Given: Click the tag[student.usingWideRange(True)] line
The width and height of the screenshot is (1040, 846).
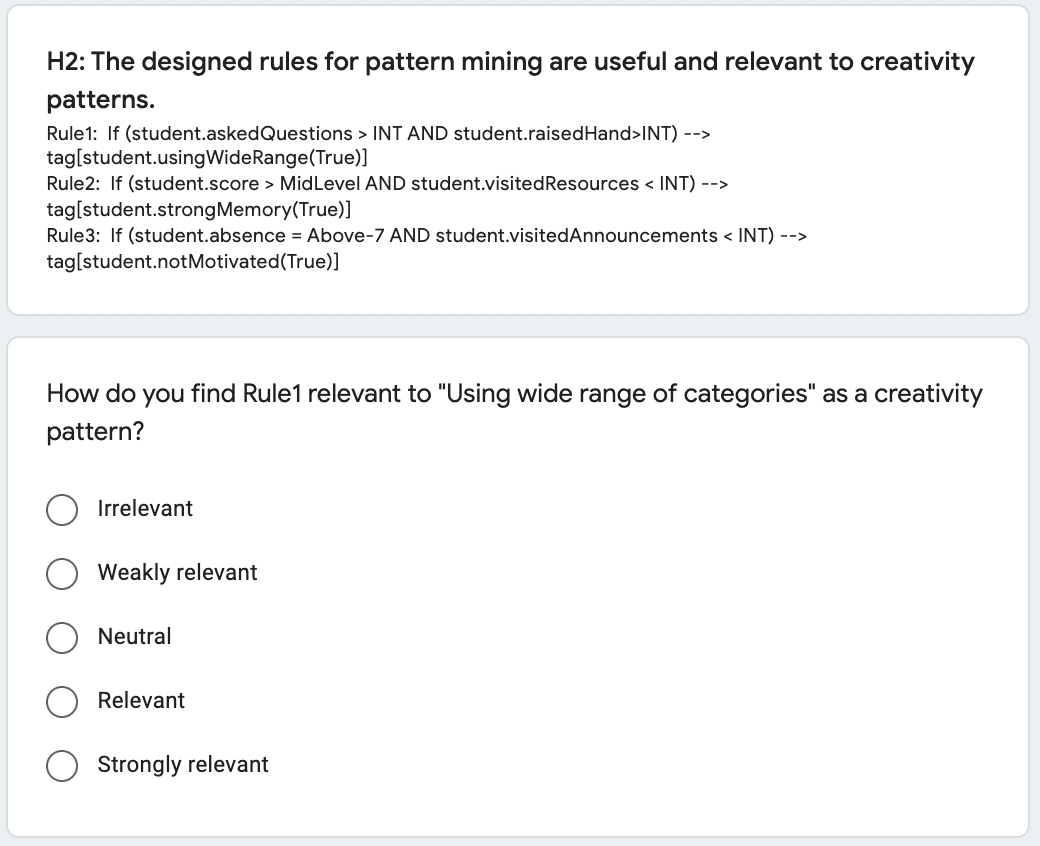Looking at the screenshot, I should tap(207, 158).
